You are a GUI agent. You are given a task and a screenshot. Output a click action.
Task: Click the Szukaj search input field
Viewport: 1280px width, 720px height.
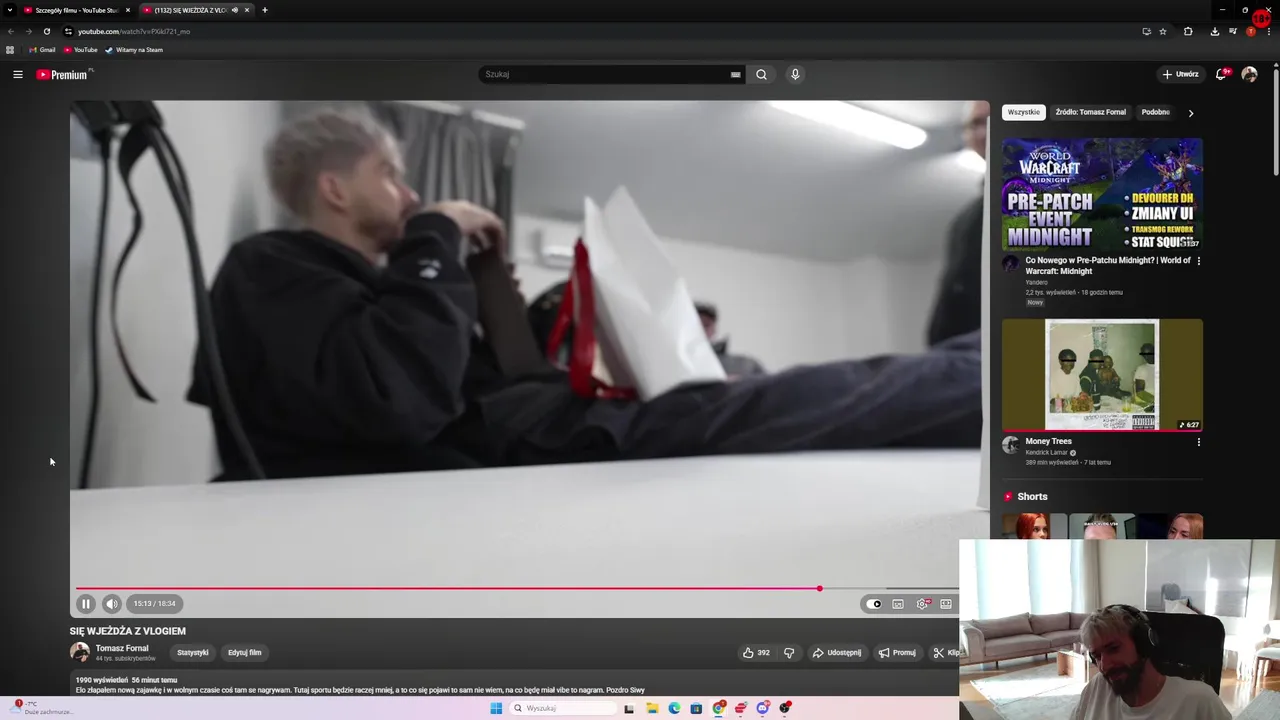pyautogui.click(x=605, y=74)
